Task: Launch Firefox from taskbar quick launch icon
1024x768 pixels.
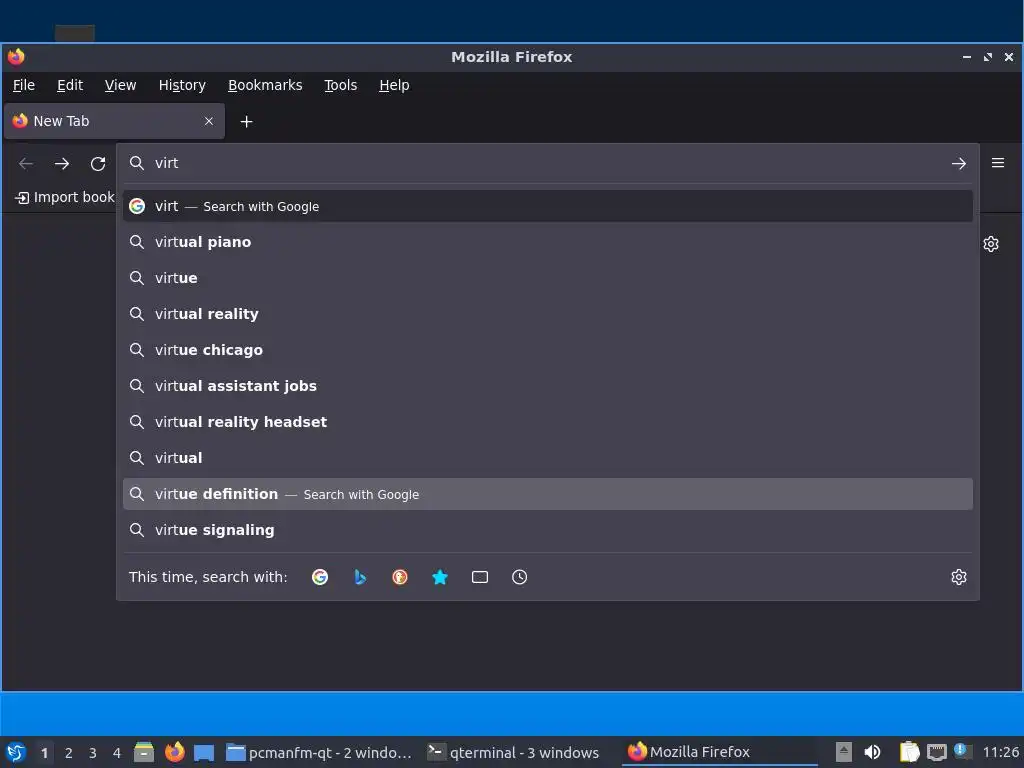Action: point(174,752)
